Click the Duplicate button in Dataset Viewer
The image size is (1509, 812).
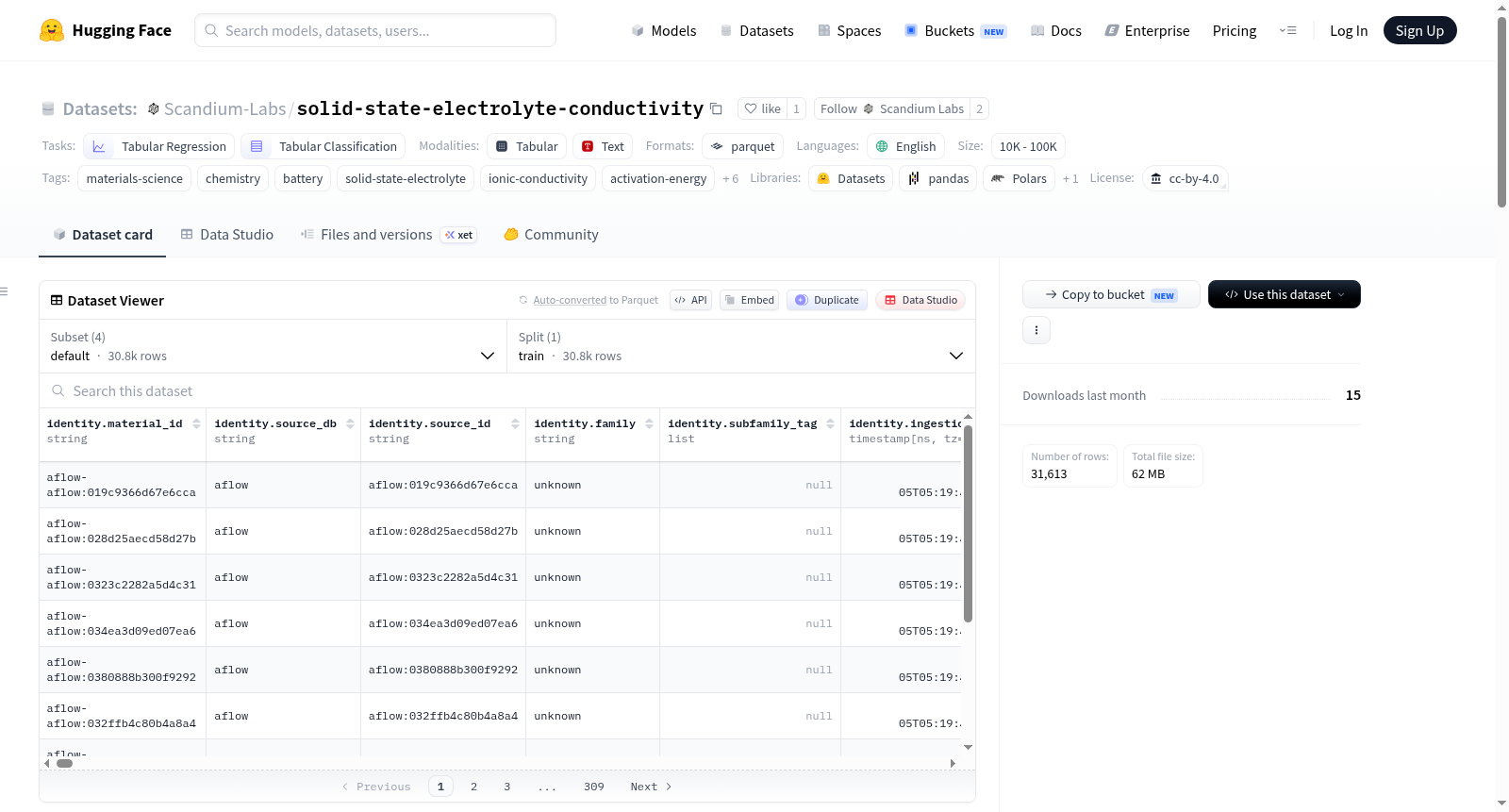(x=827, y=300)
